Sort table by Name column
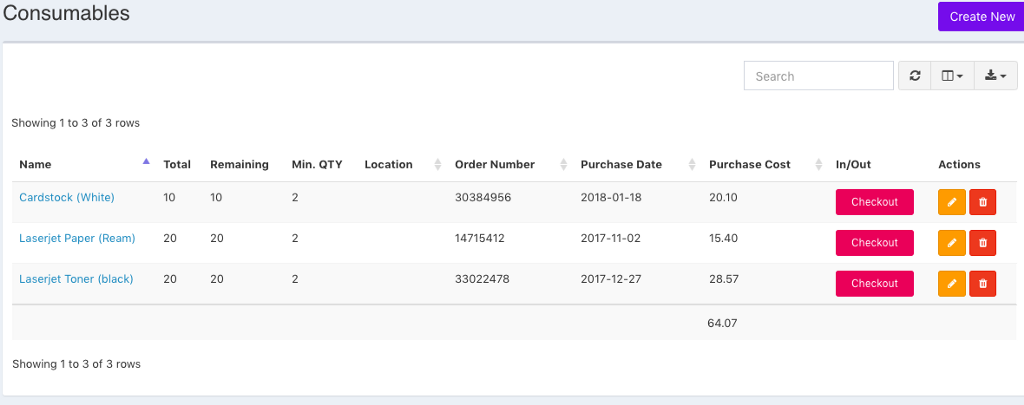1024x405 pixels. click(x=36, y=164)
